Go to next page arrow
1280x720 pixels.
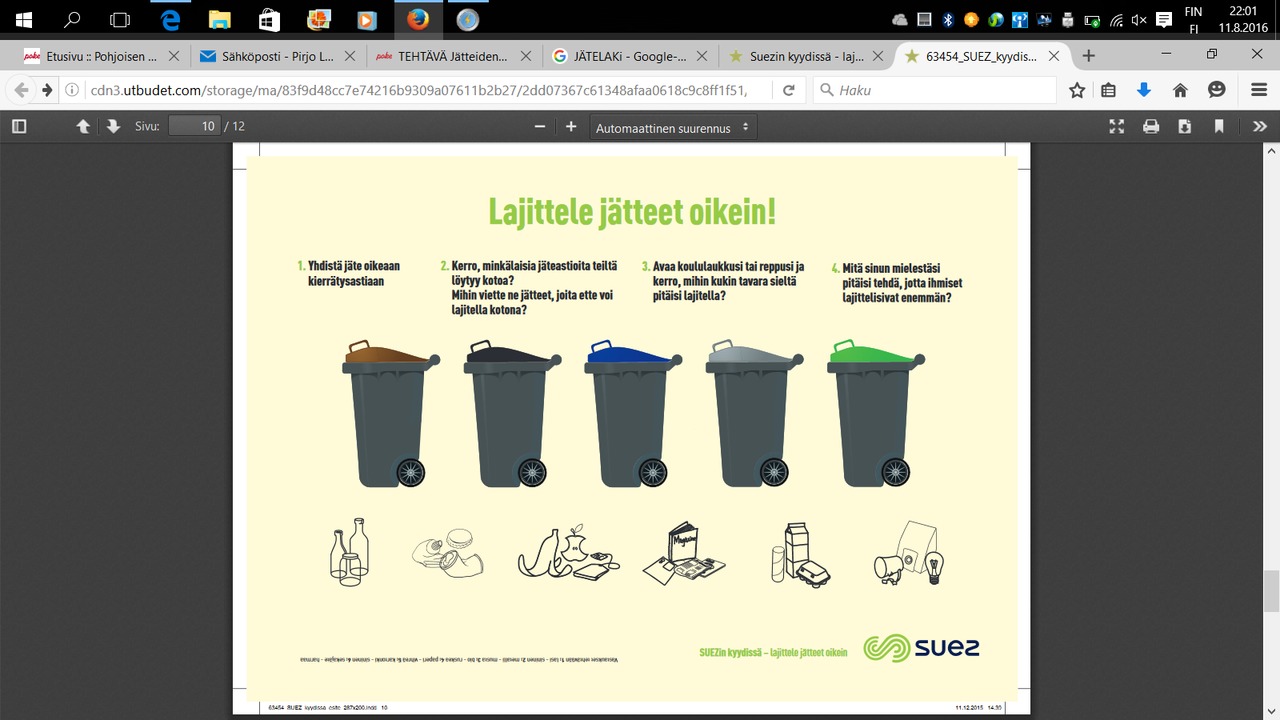pos(113,127)
